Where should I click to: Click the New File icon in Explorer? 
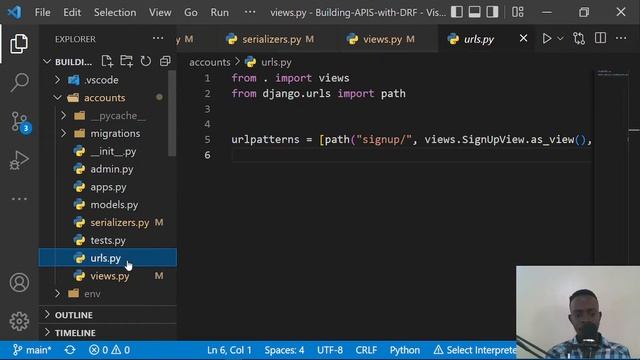(x=107, y=61)
